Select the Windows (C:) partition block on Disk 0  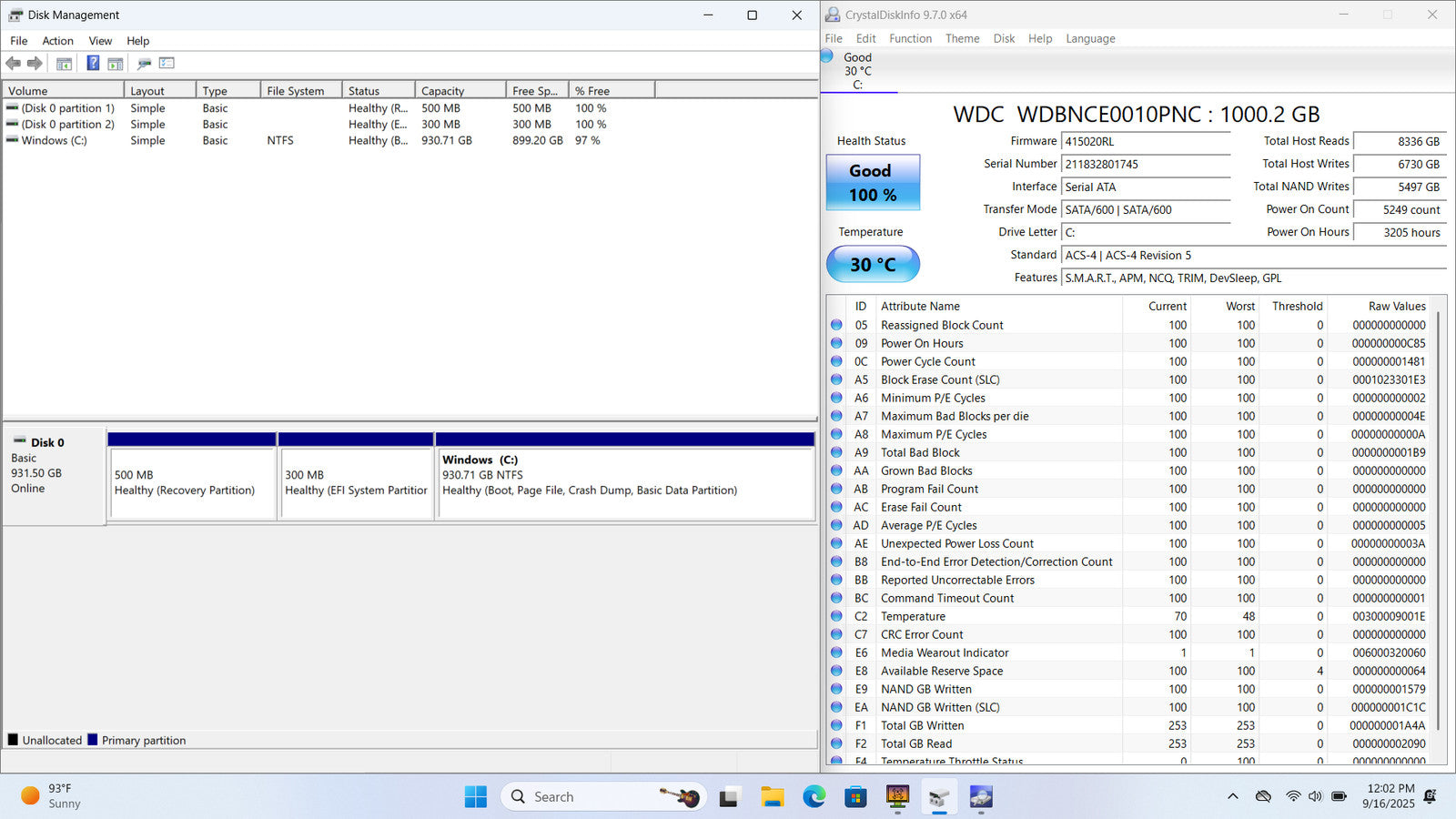point(625,482)
